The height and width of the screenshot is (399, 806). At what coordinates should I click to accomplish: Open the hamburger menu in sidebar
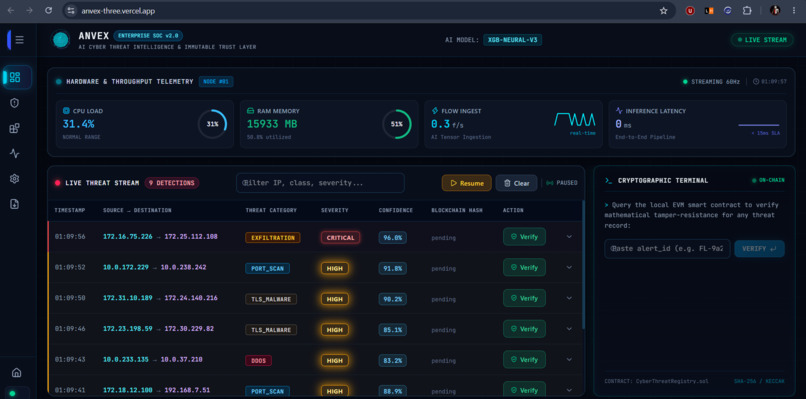(20, 40)
